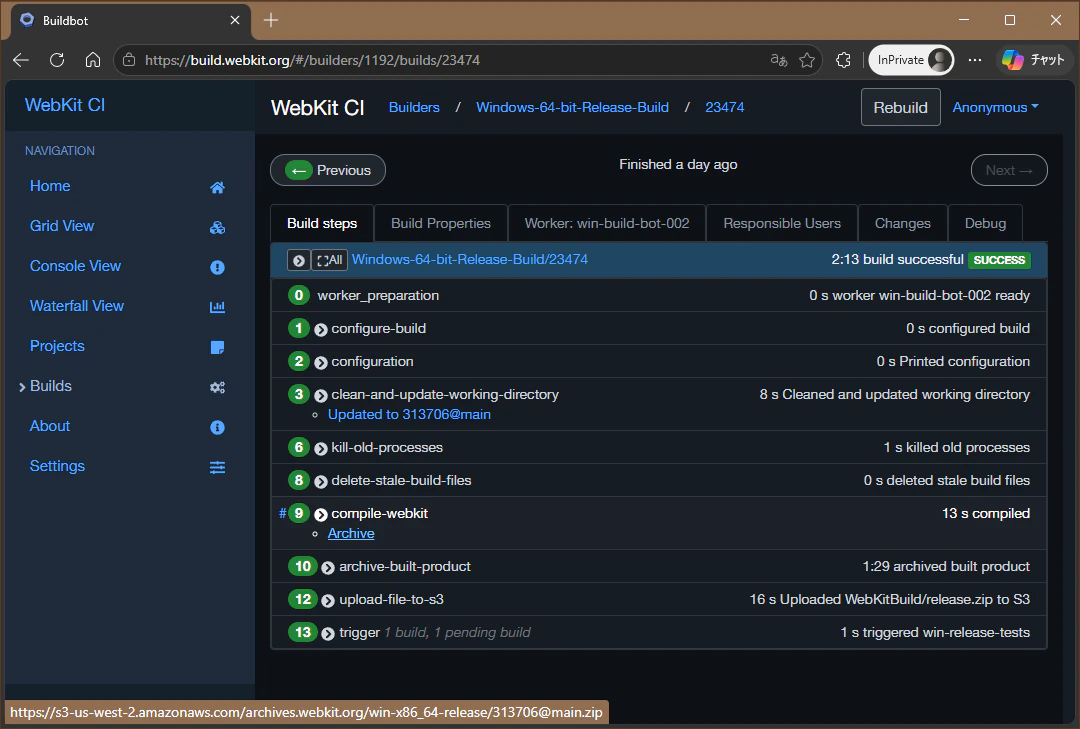
Task: Open the Waterfall View navigation link
Action: pos(76,306)
